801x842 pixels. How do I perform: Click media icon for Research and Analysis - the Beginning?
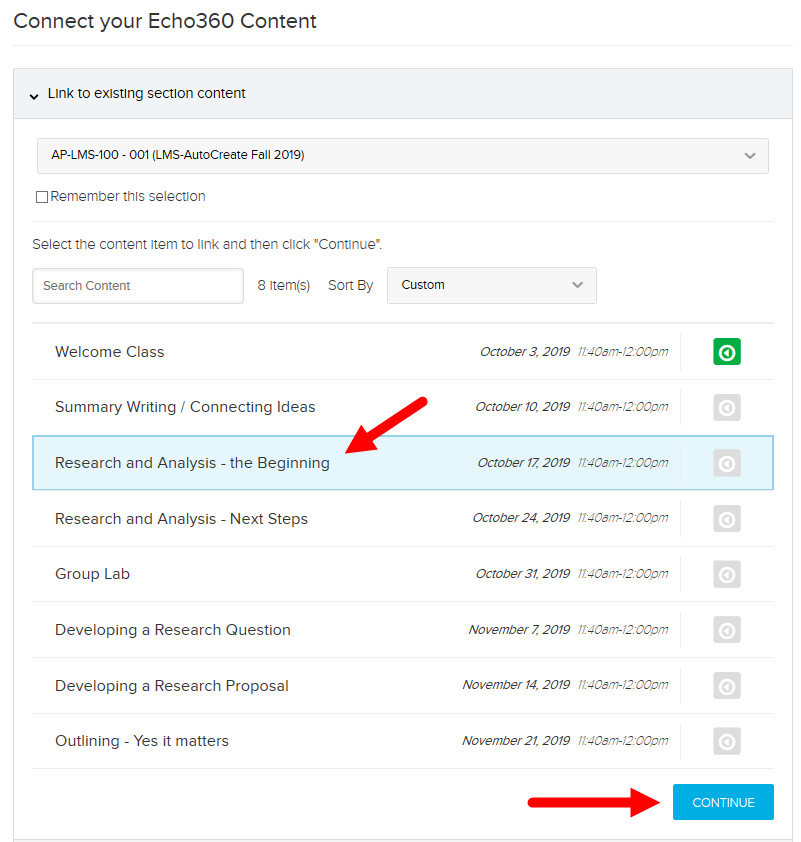point(726,463)
